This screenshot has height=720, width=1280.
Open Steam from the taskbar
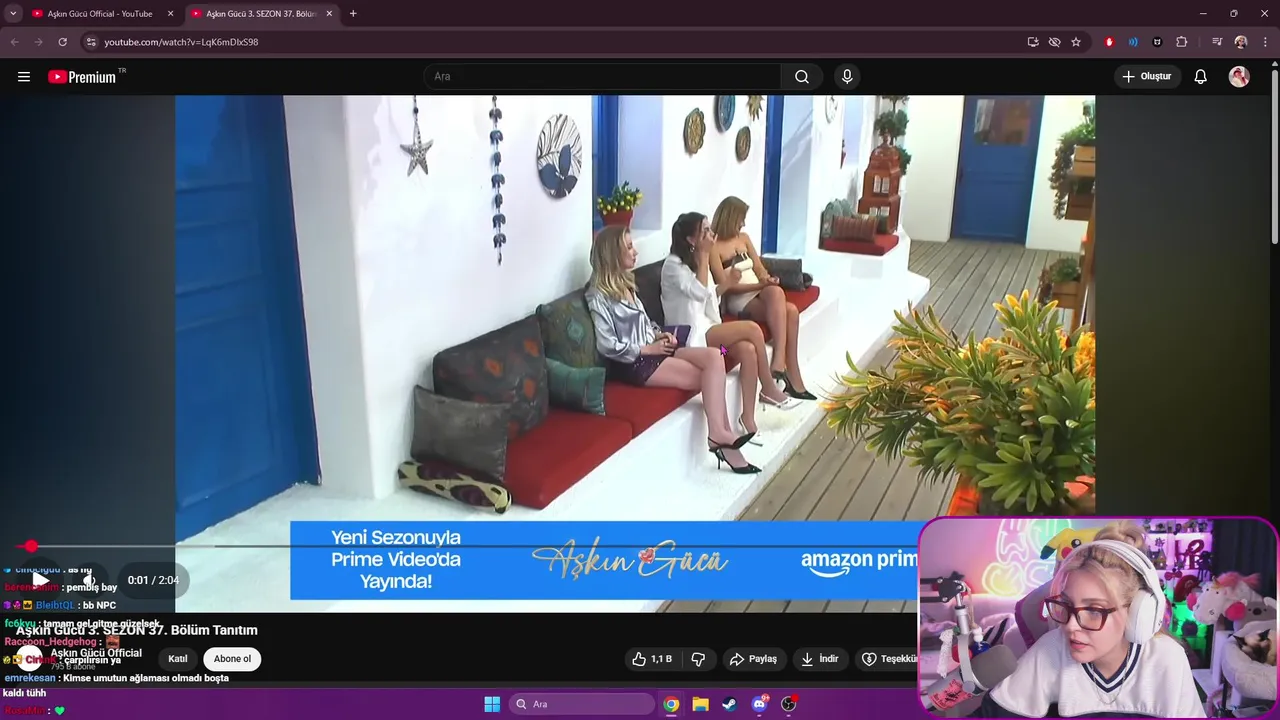tap(729, 704)
